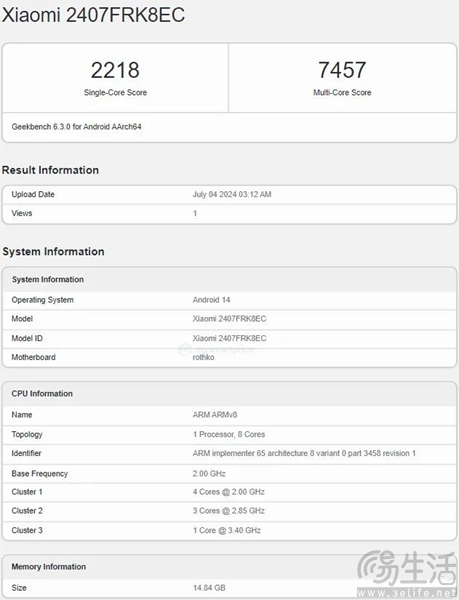The width and height of the screenshot is (459, 600).
Task: Click the Xiaomi 2407FRK8EC page title
Action: pyautogui.click(x=93, y=15)
